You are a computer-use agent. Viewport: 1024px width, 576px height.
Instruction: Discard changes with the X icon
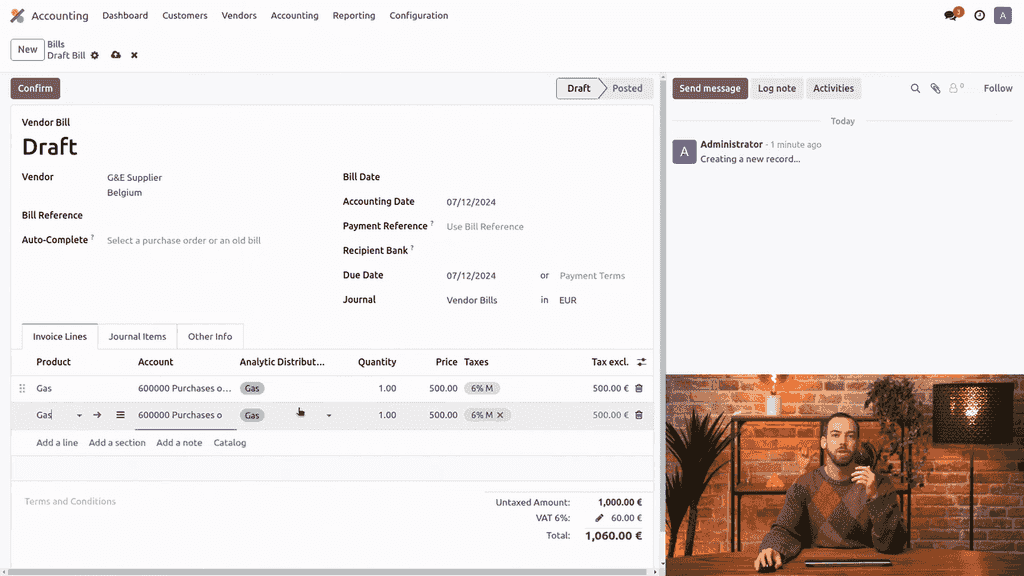134,55
